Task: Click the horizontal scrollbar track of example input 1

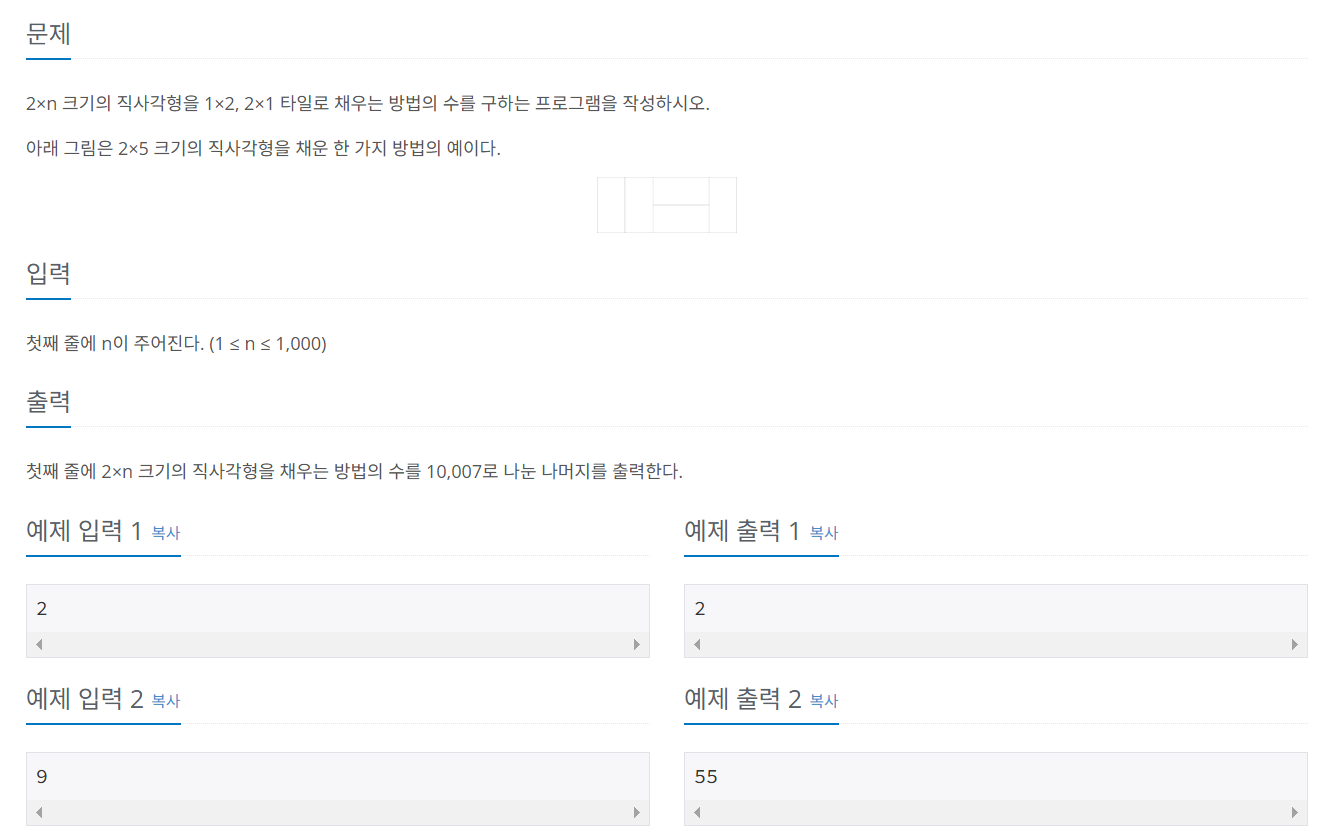Action: 338,645
